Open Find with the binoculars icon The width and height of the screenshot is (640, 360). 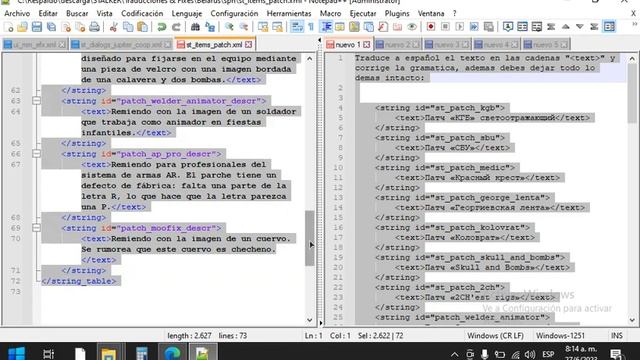pyautogui.click(x=196, y=27)
